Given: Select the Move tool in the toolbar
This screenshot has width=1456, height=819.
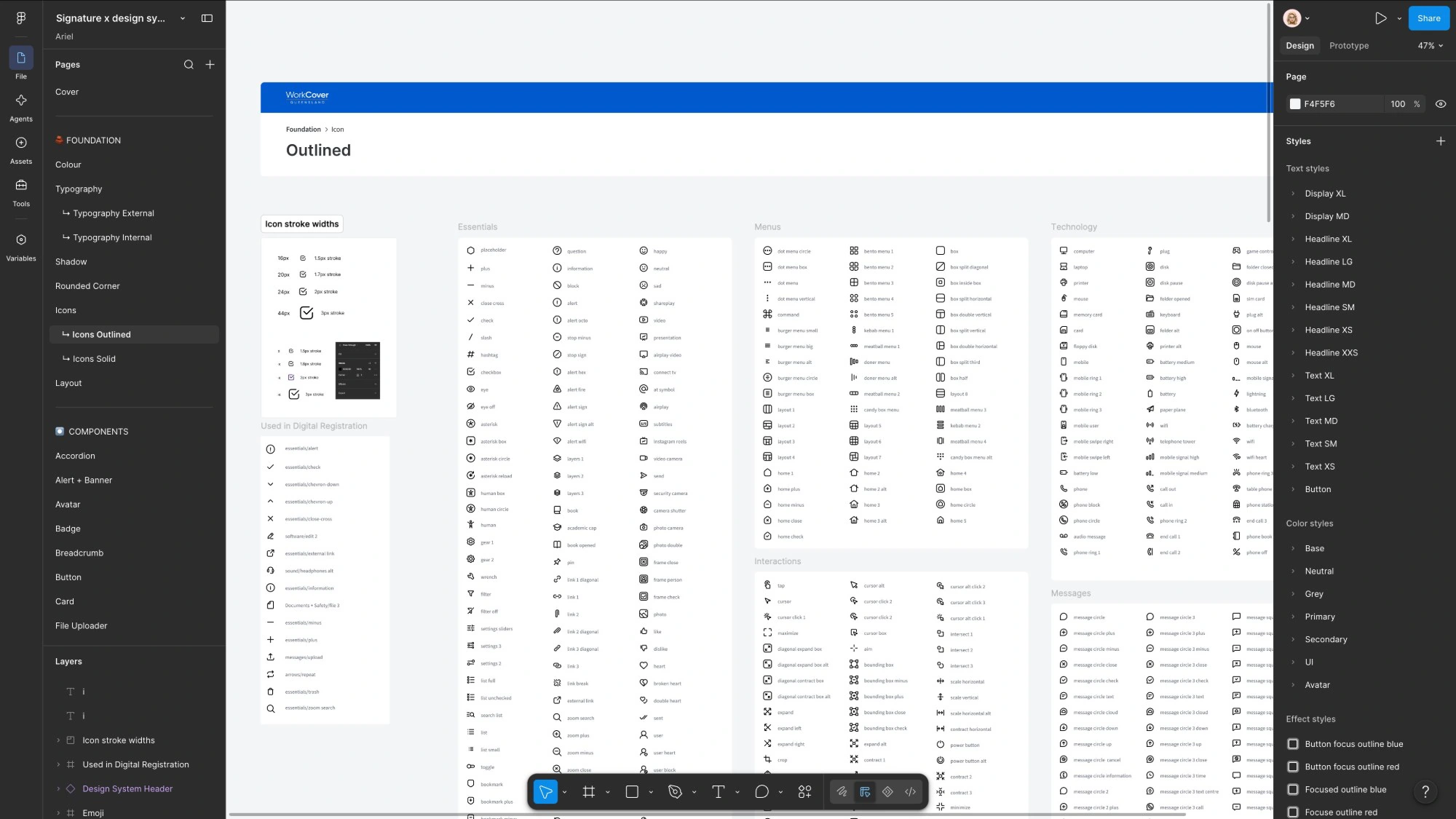Looking at the screenshot, I should tap(545, 791).
